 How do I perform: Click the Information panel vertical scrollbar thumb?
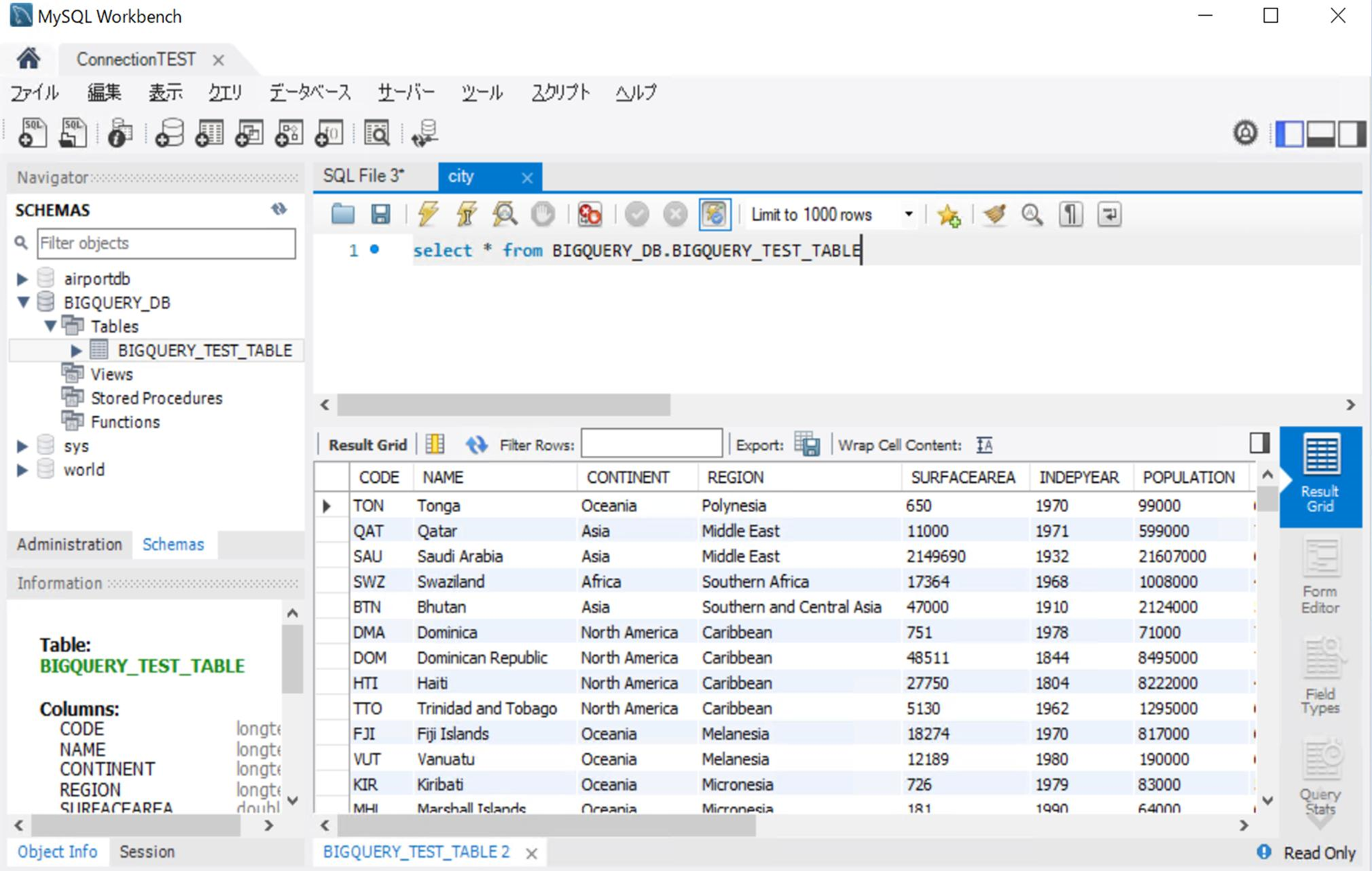coord(292,659)
